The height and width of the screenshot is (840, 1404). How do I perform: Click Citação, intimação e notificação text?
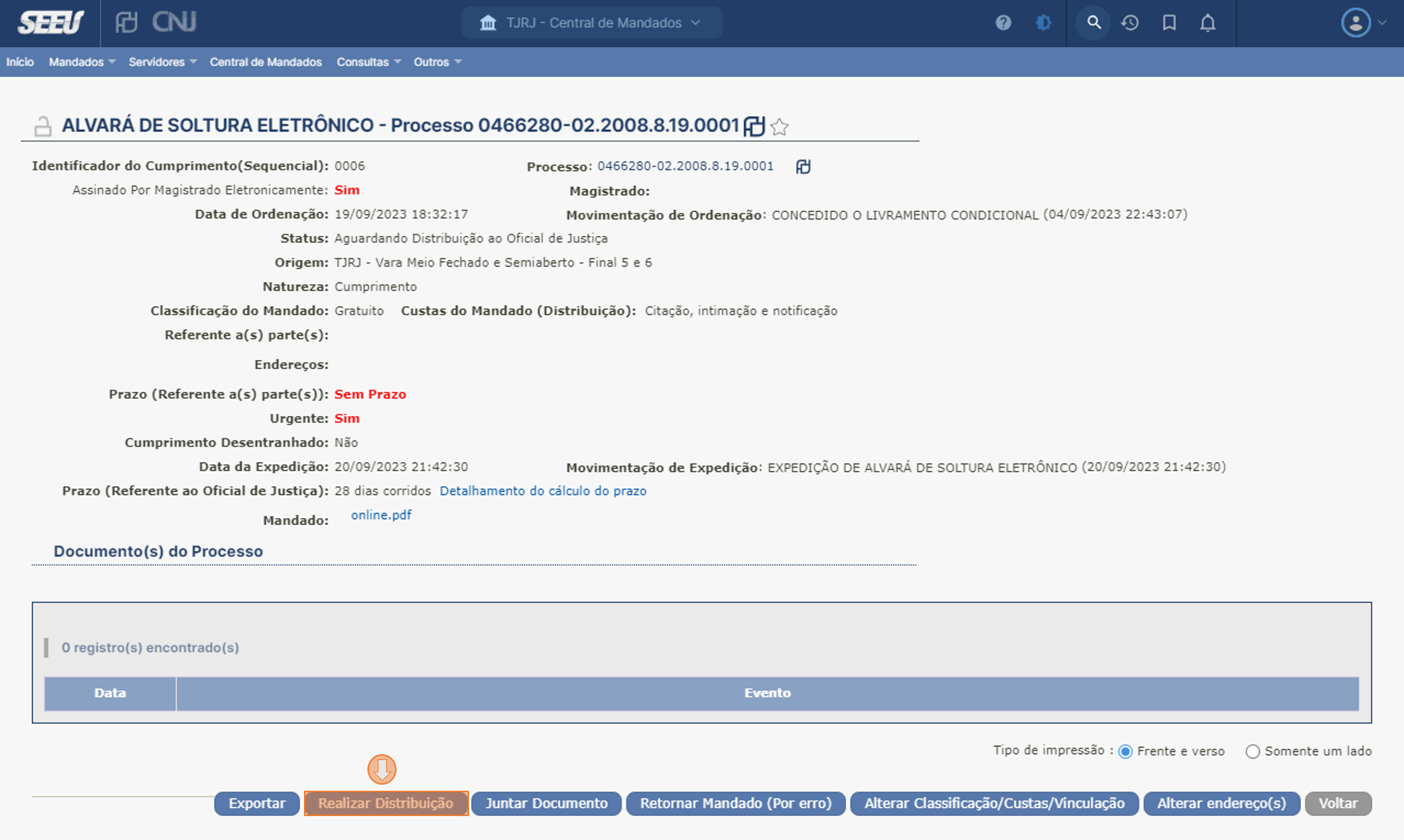click(742, 311)
